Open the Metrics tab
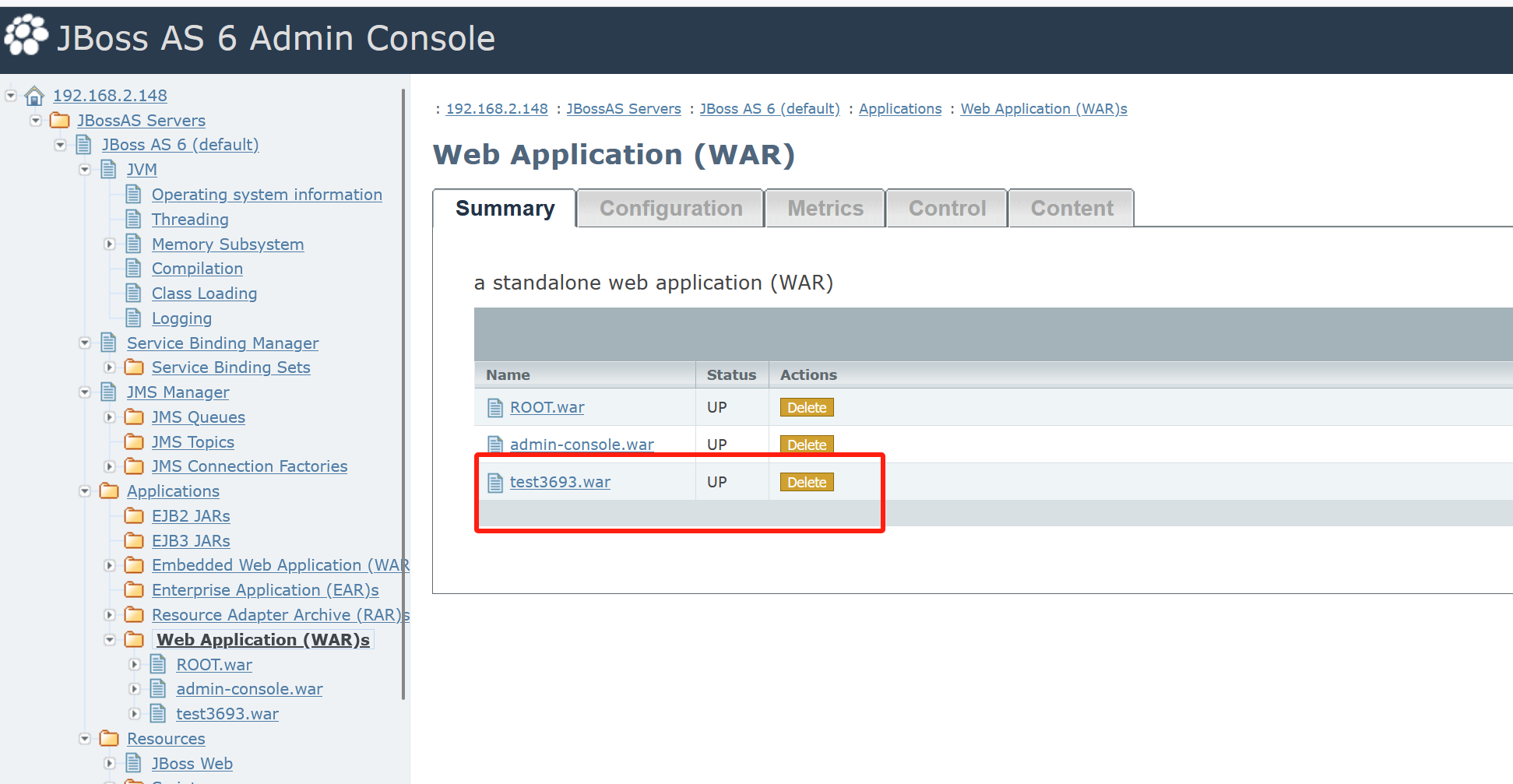This screenshot has height=784, width=1513. pyautogui.click(x=825, y=208)
